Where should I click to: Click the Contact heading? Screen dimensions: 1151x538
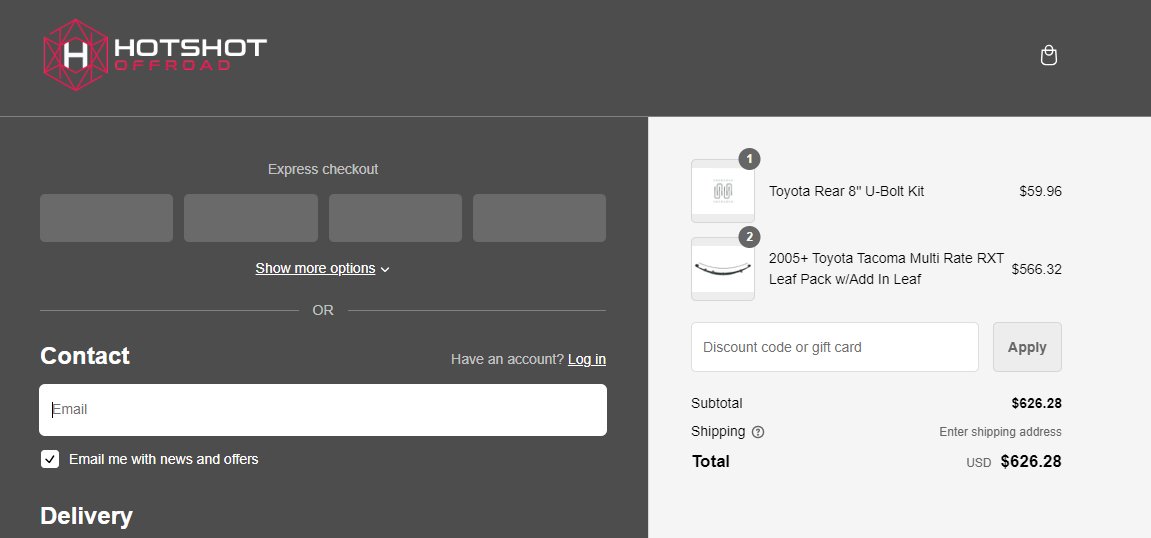point(85,356)
